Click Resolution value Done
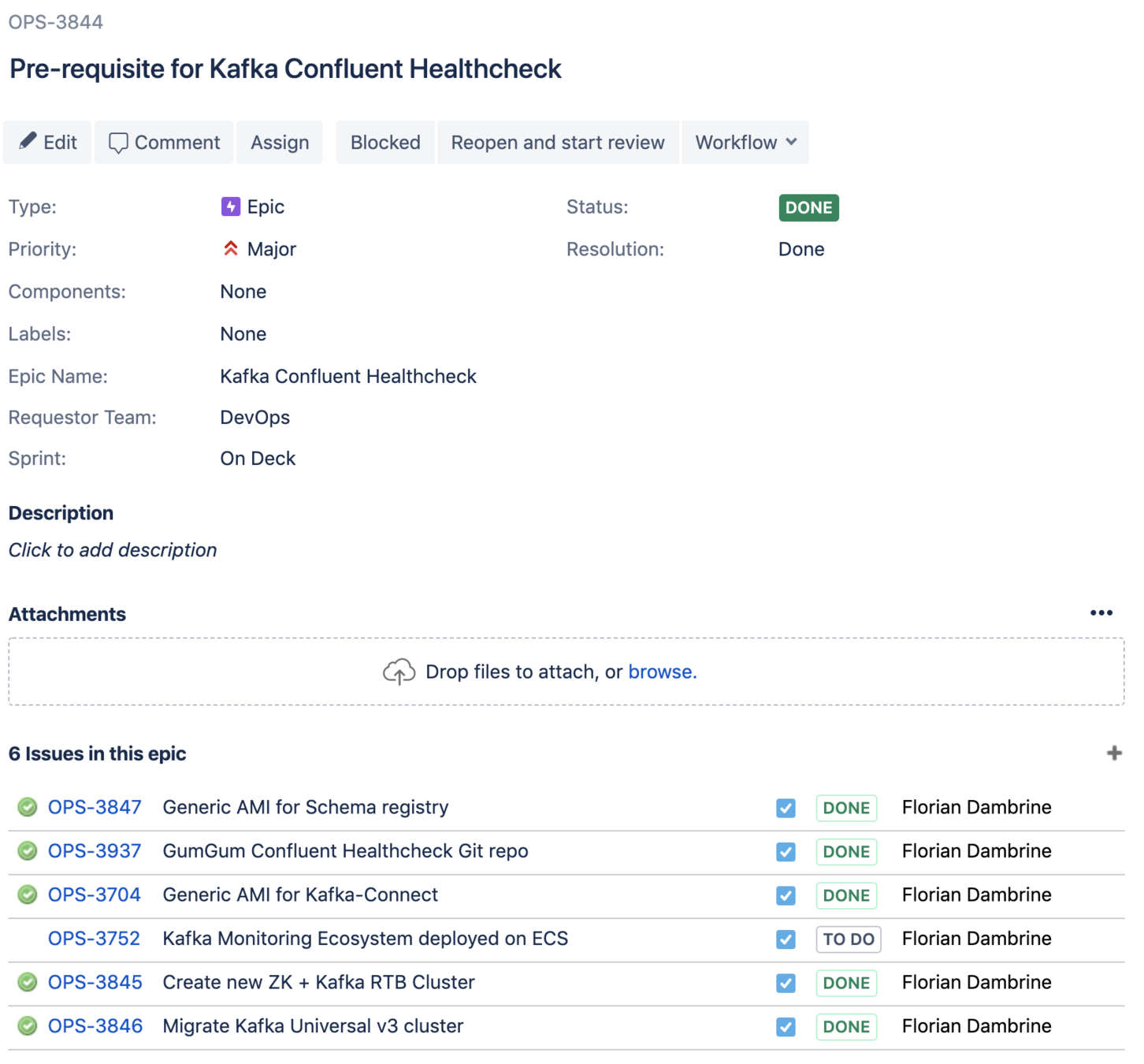Screen dimensions: 1144x1064 click(801, 249)
